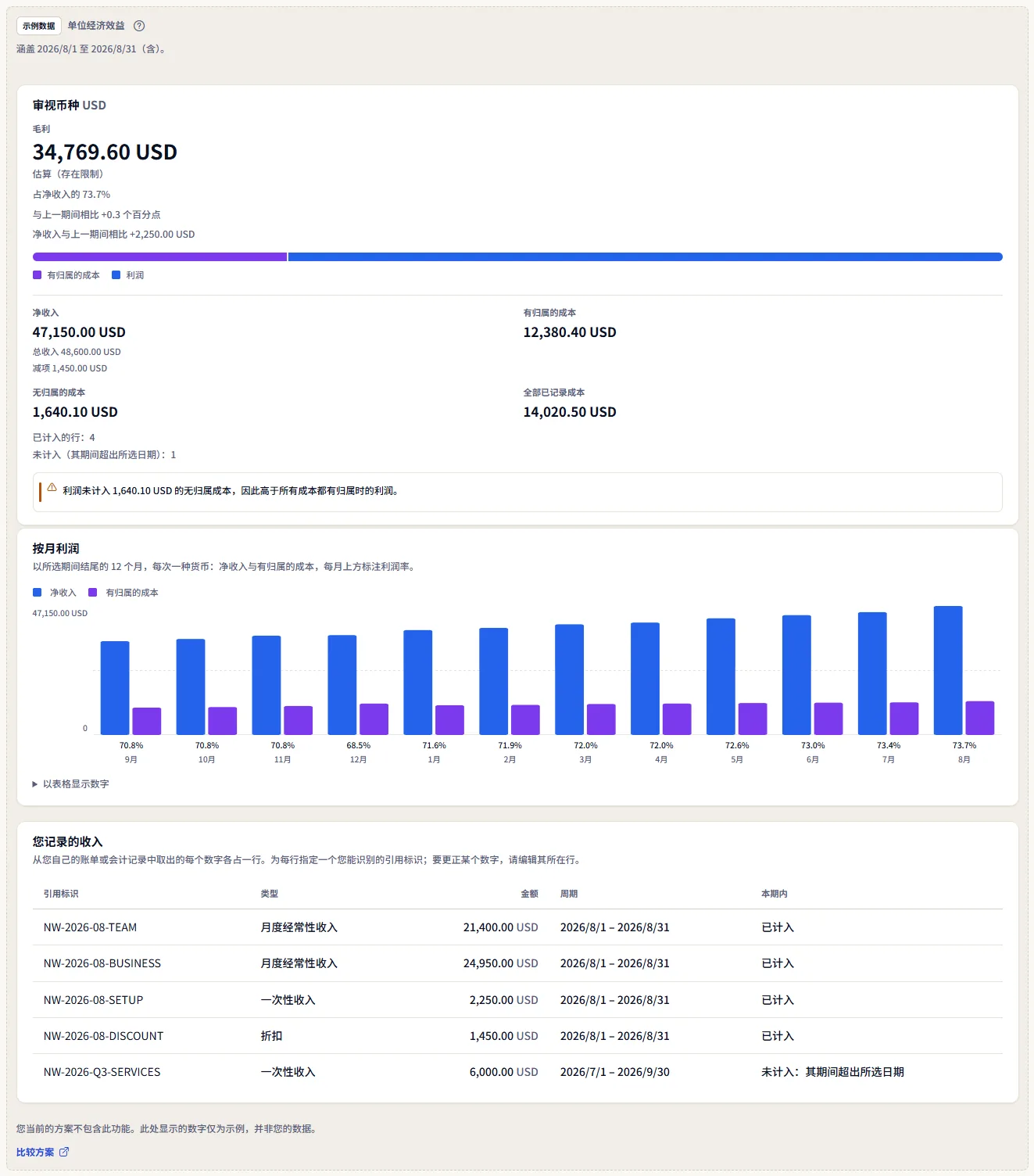This screenshot has width=1034, height=1176.
Task: Select the NW-2026-08-DISCOUNT row reference
Action: click(103, 1036)
